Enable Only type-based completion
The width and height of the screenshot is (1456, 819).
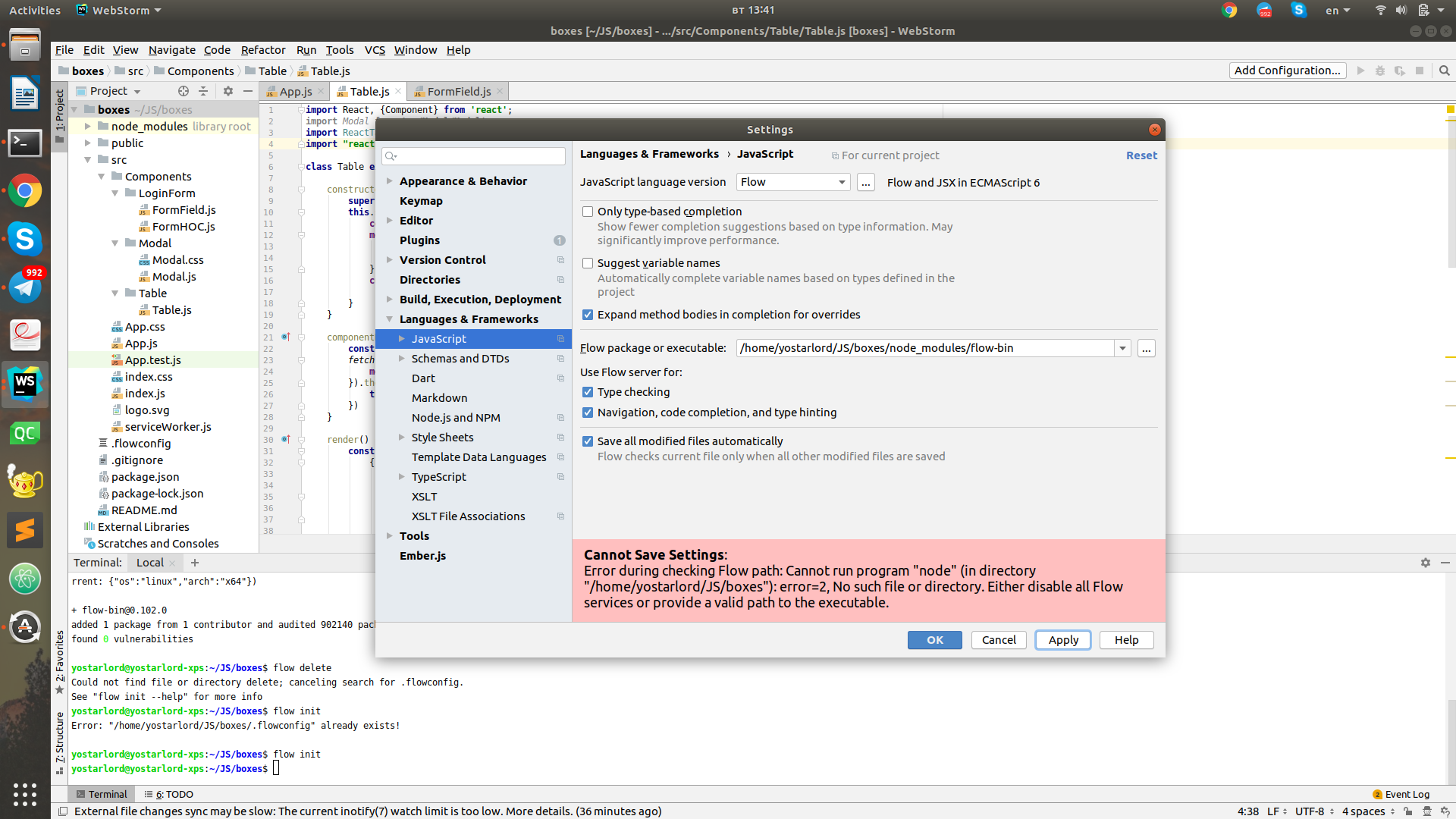point(588,212)
